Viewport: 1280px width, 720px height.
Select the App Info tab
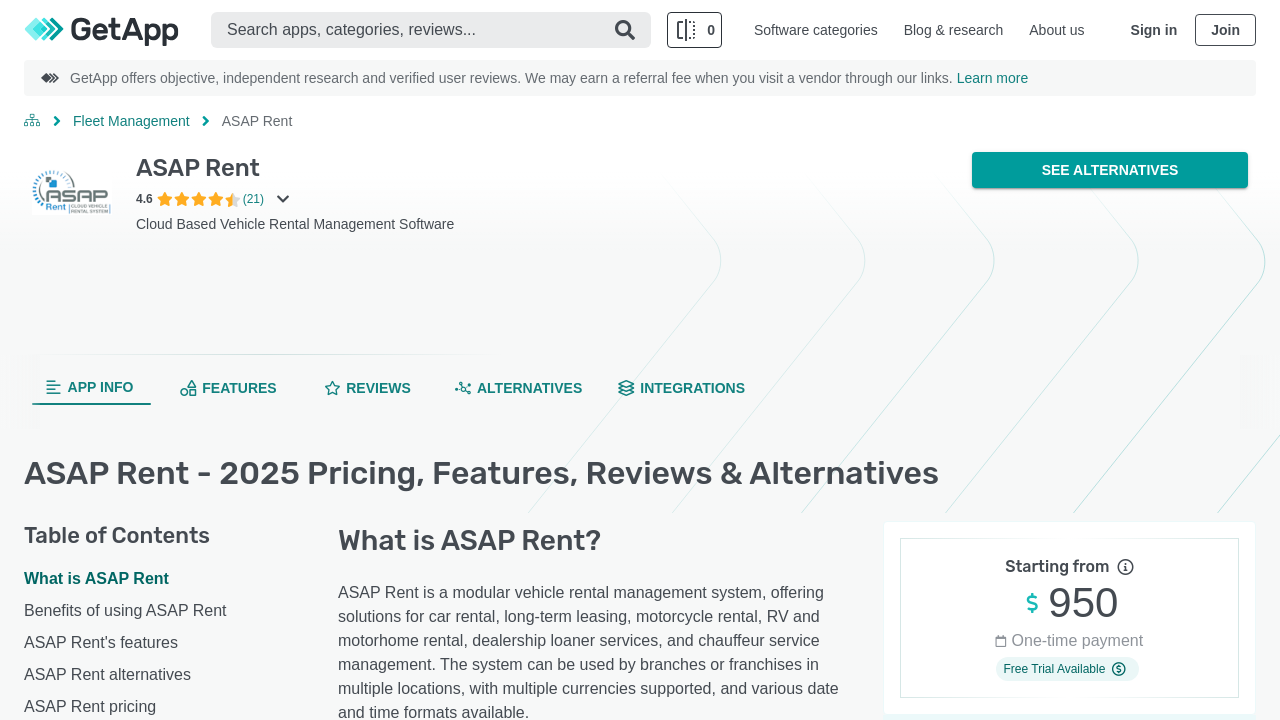(x=91, y=387)
